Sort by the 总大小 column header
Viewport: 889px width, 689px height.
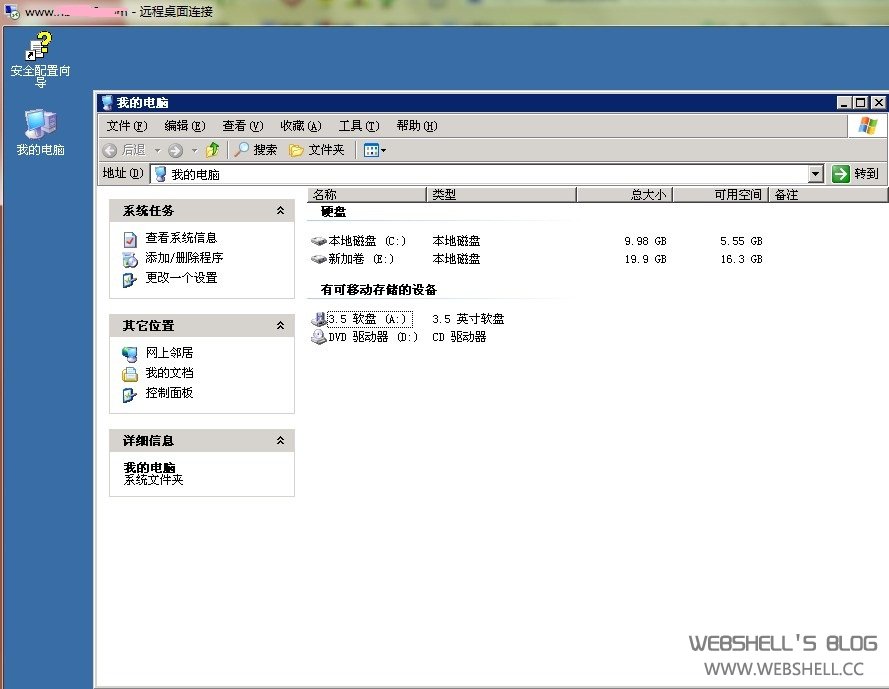pyautogui.click(x=624, y=195)
